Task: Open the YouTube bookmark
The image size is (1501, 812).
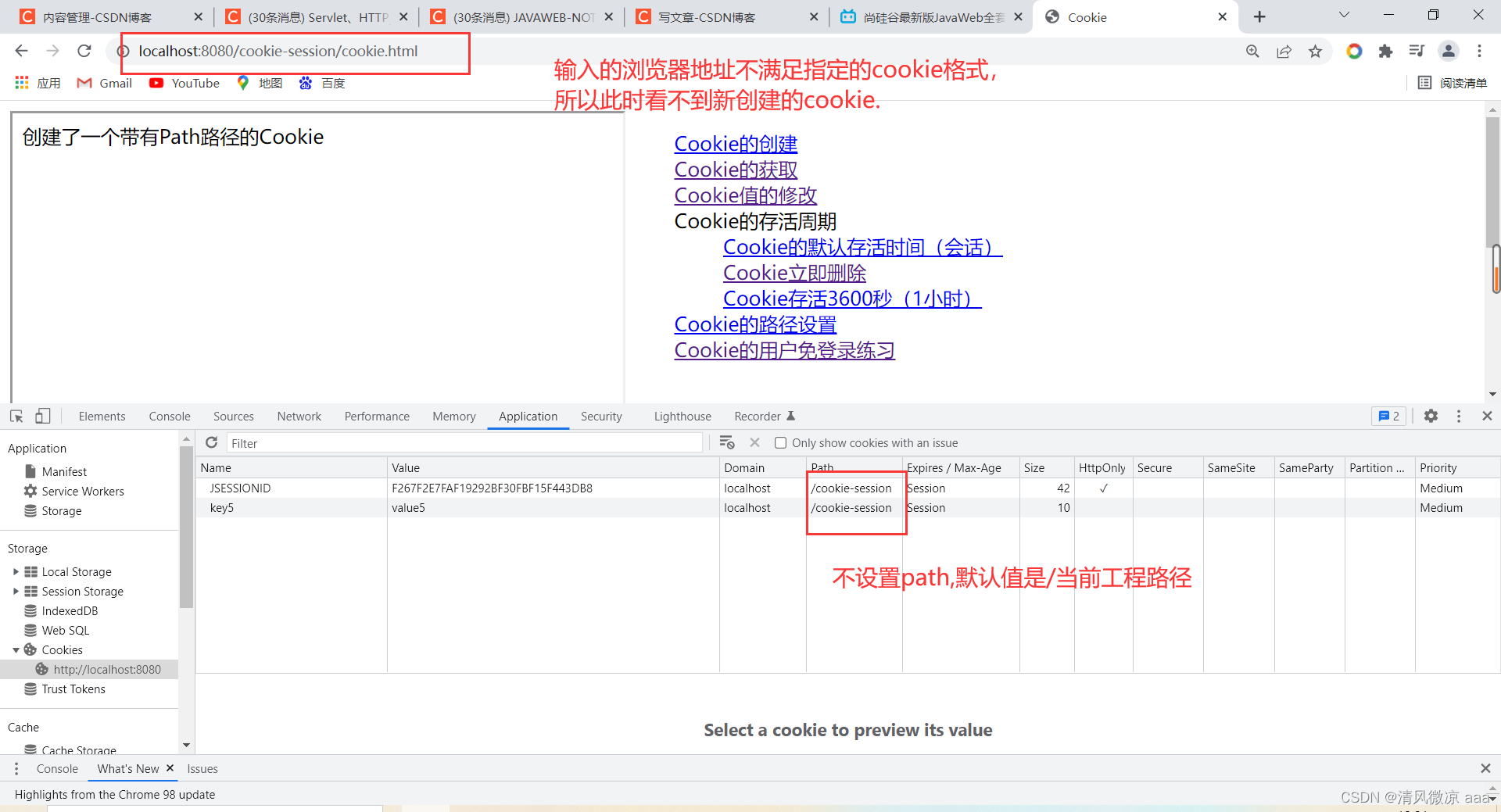Action: point(184,83)
